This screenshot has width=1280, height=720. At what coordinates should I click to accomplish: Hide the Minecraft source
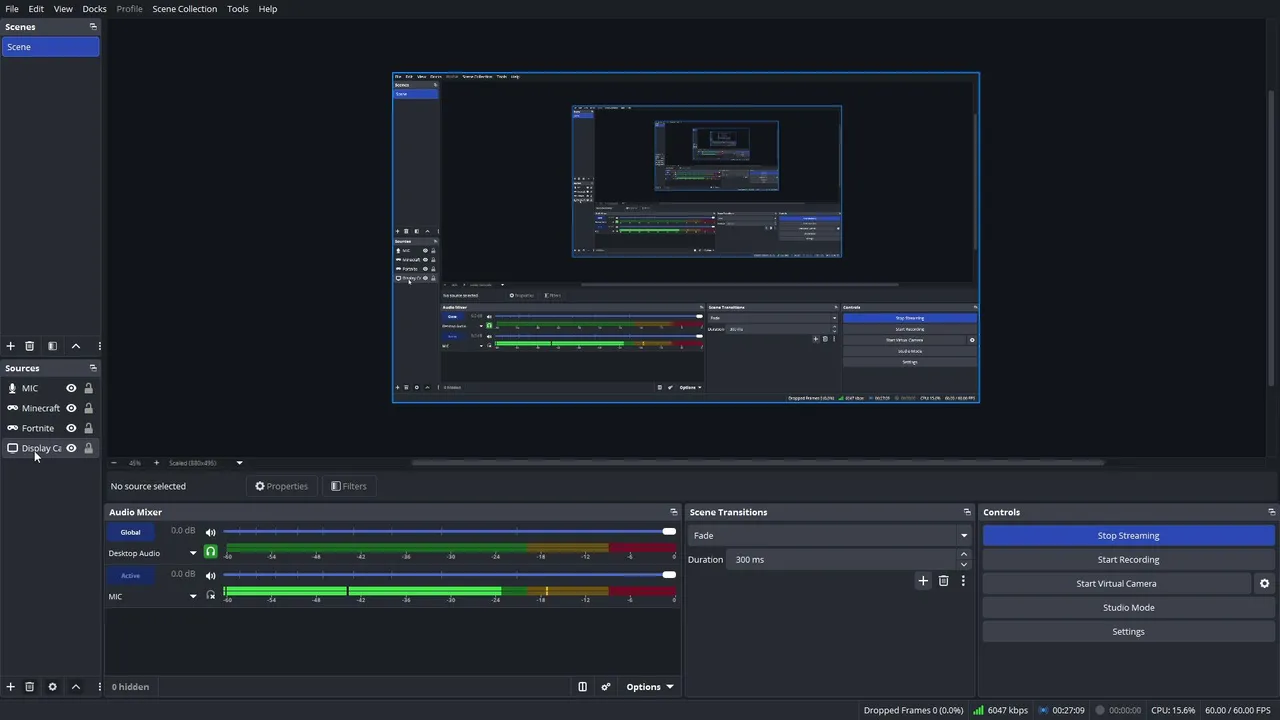pyautogui.click(x=71, y=408)
